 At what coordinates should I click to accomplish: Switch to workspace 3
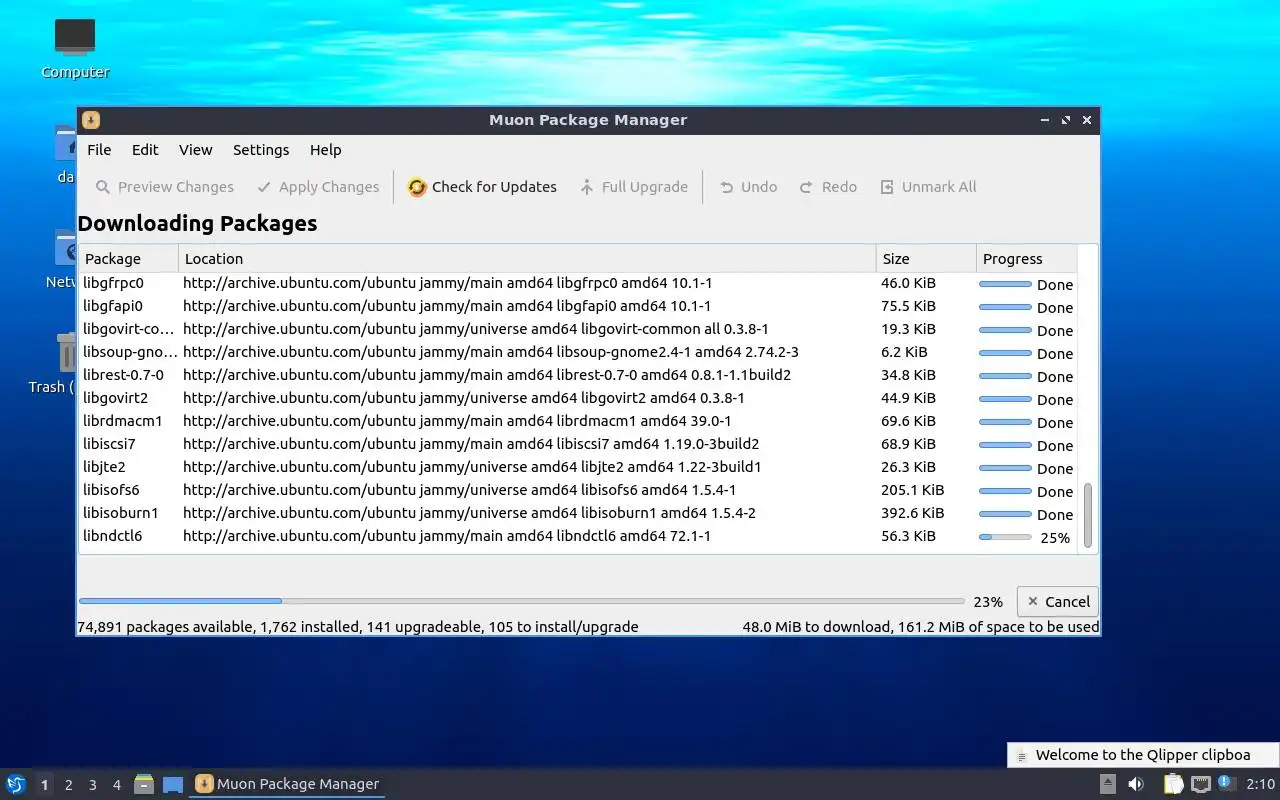click(x=92, y=785)
